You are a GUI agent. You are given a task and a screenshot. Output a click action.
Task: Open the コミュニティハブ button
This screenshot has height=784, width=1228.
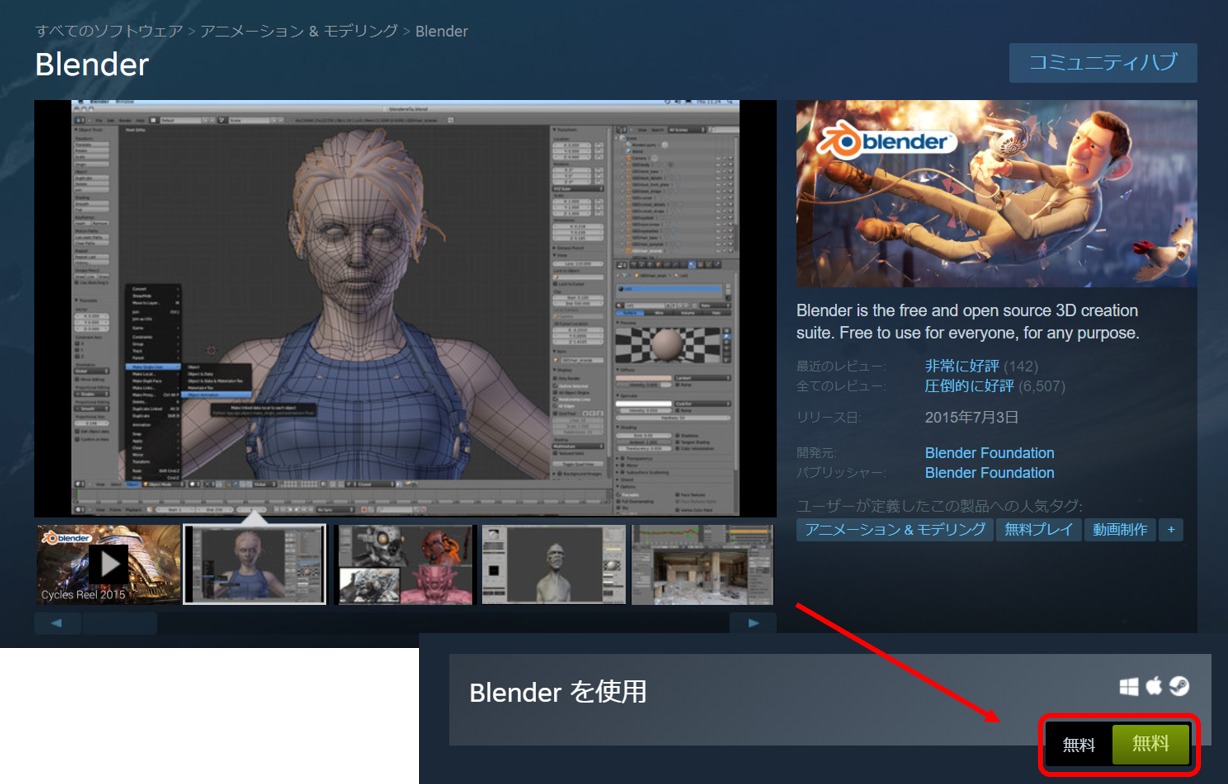click(1102, 63)
